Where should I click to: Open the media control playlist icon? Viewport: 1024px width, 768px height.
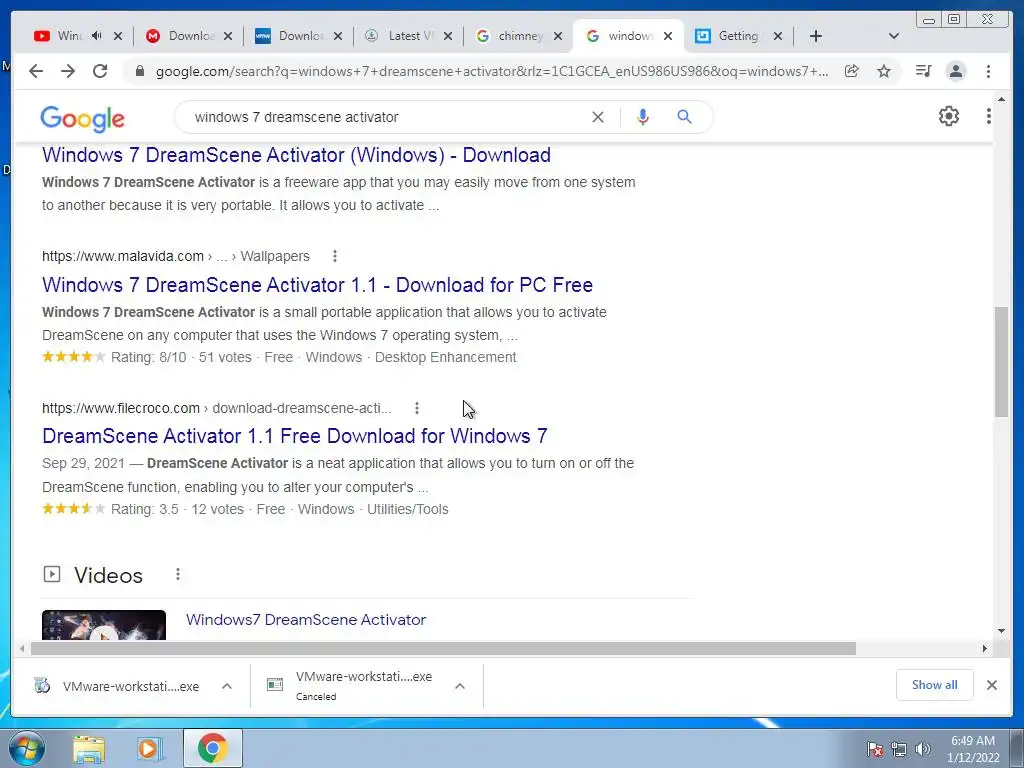coord(923,71)
